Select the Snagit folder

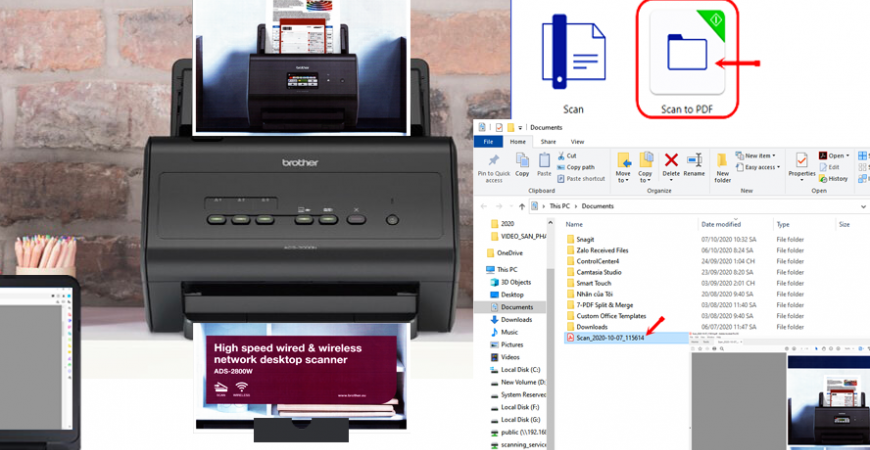(580, 239)
